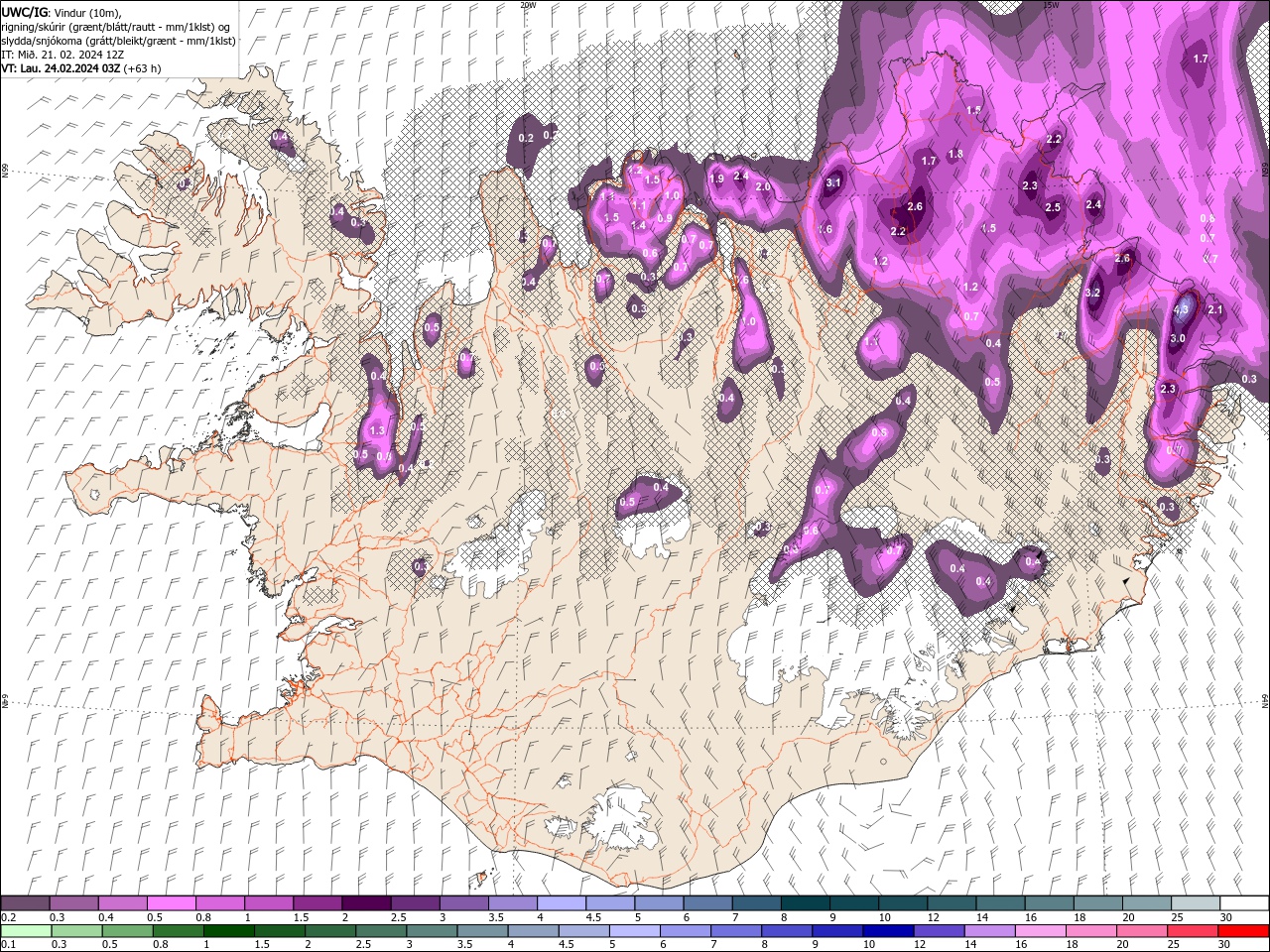Screen dimensions: 1270x952
Task: Click the '(+63 h)' forecast offset text
Action: tap(142, 68)
